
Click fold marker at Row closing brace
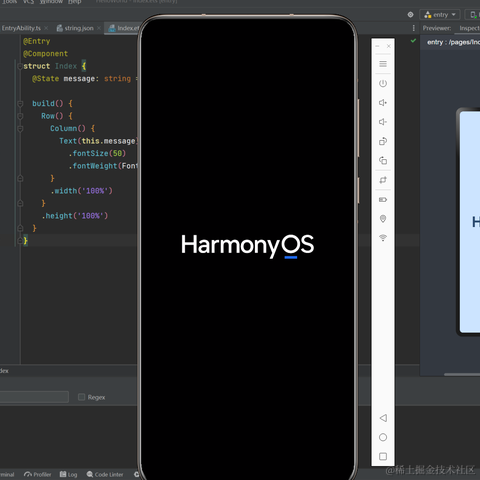20,203
